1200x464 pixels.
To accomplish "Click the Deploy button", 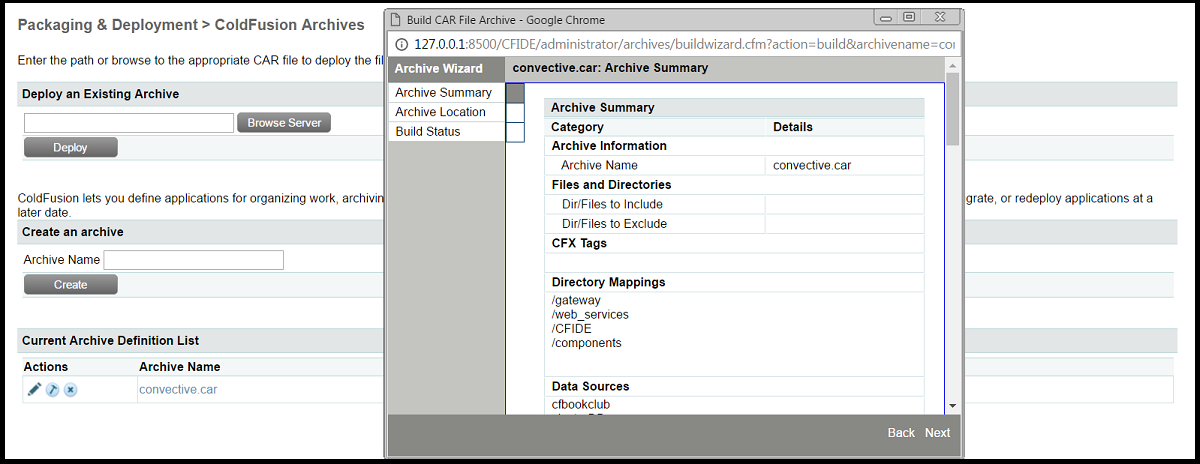I will 70,147.
